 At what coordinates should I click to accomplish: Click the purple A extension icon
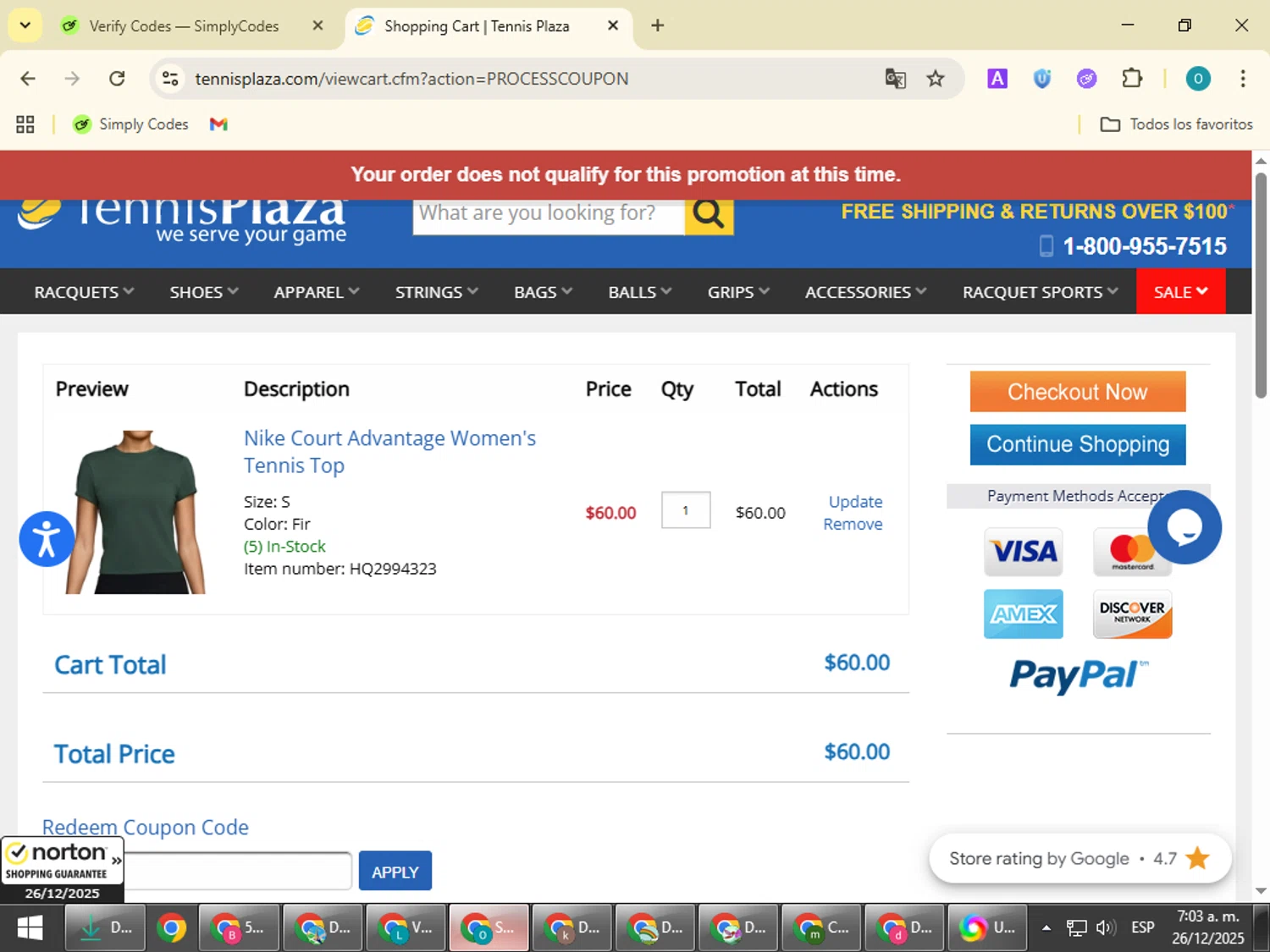click(997, 79)
